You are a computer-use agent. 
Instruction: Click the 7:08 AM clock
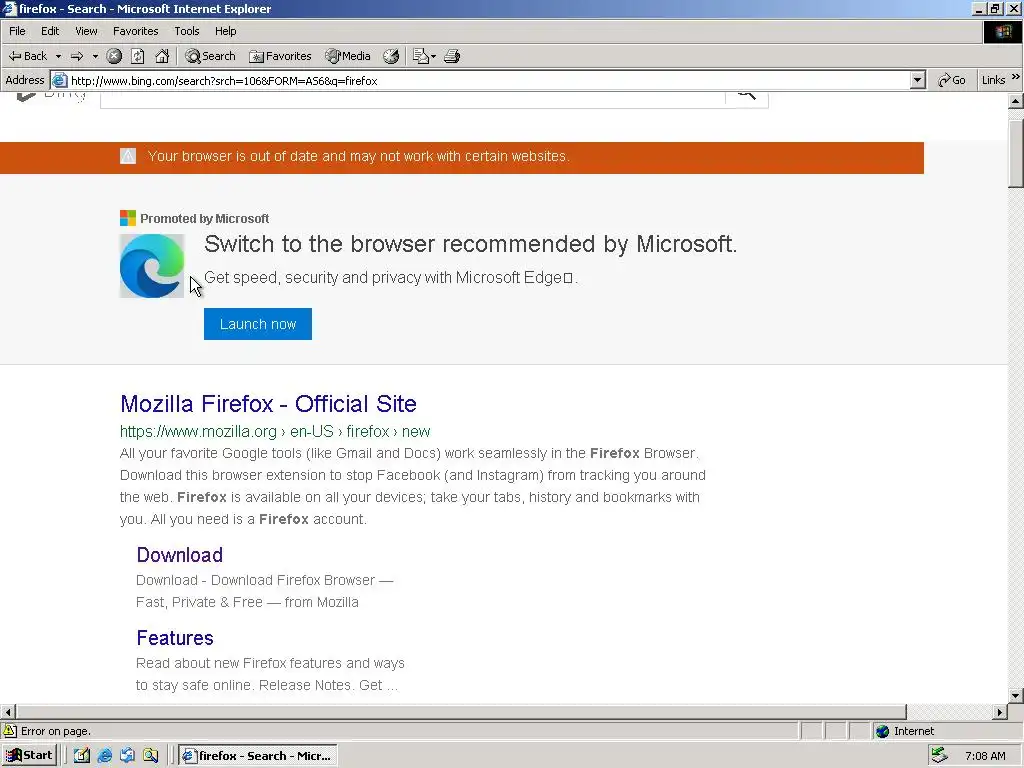tap(985, 756)
